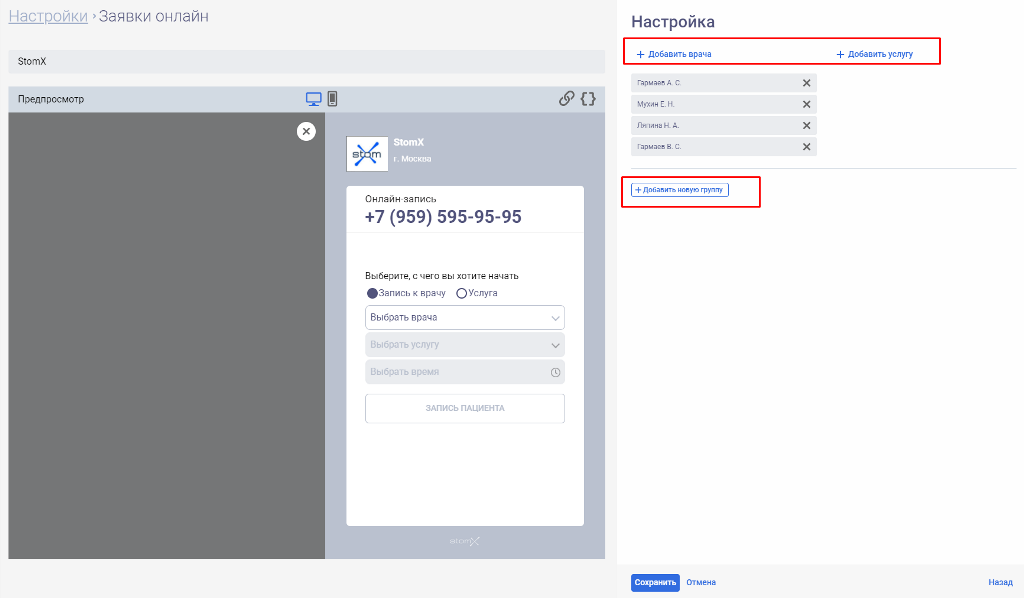Click Добавить услугу

click(x=874, y=54)
